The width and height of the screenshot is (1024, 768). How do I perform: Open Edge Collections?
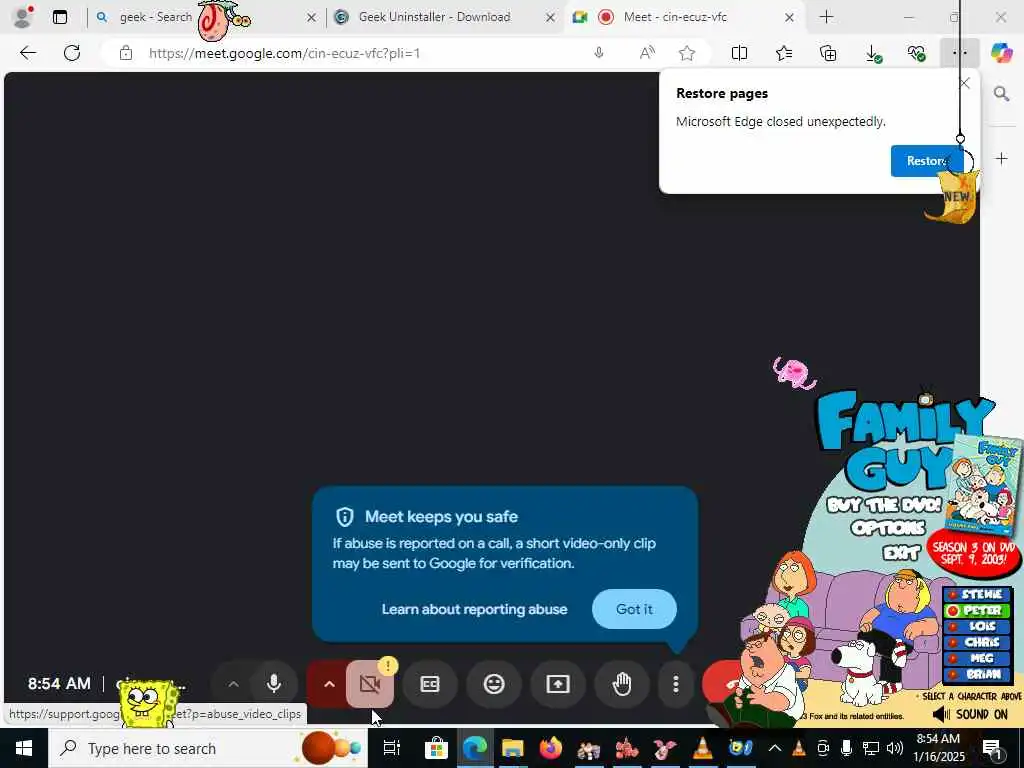point(827,53)
